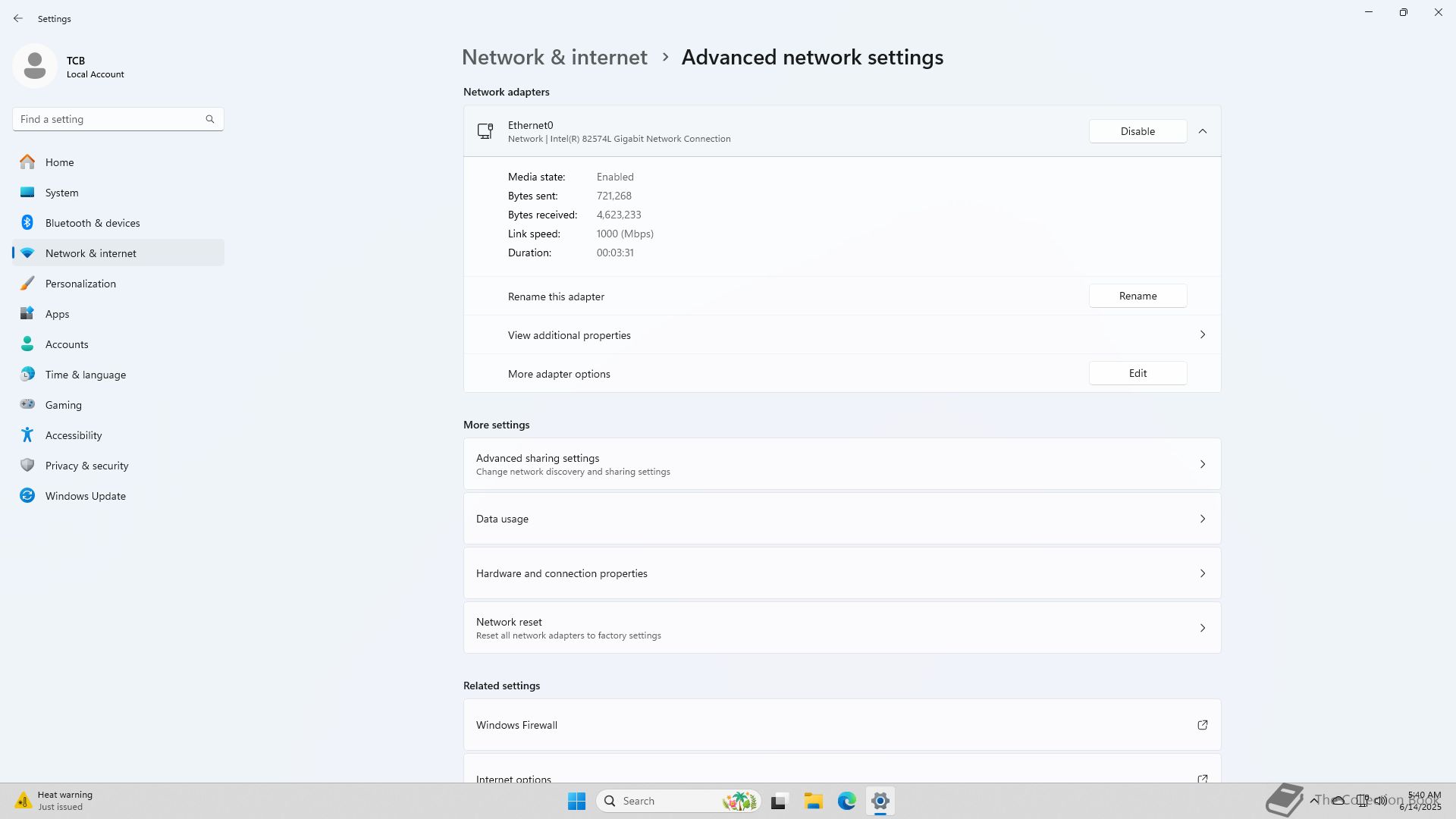This screenshot has height=819, width=1456.
Task: Open Windows Firewall external link icon
Action: 1202,725
